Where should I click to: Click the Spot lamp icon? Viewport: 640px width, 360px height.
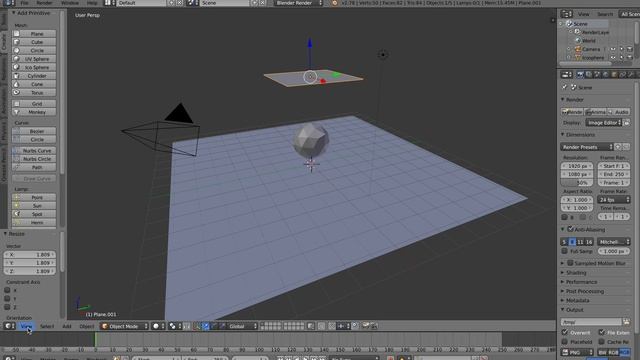[16, 214]
